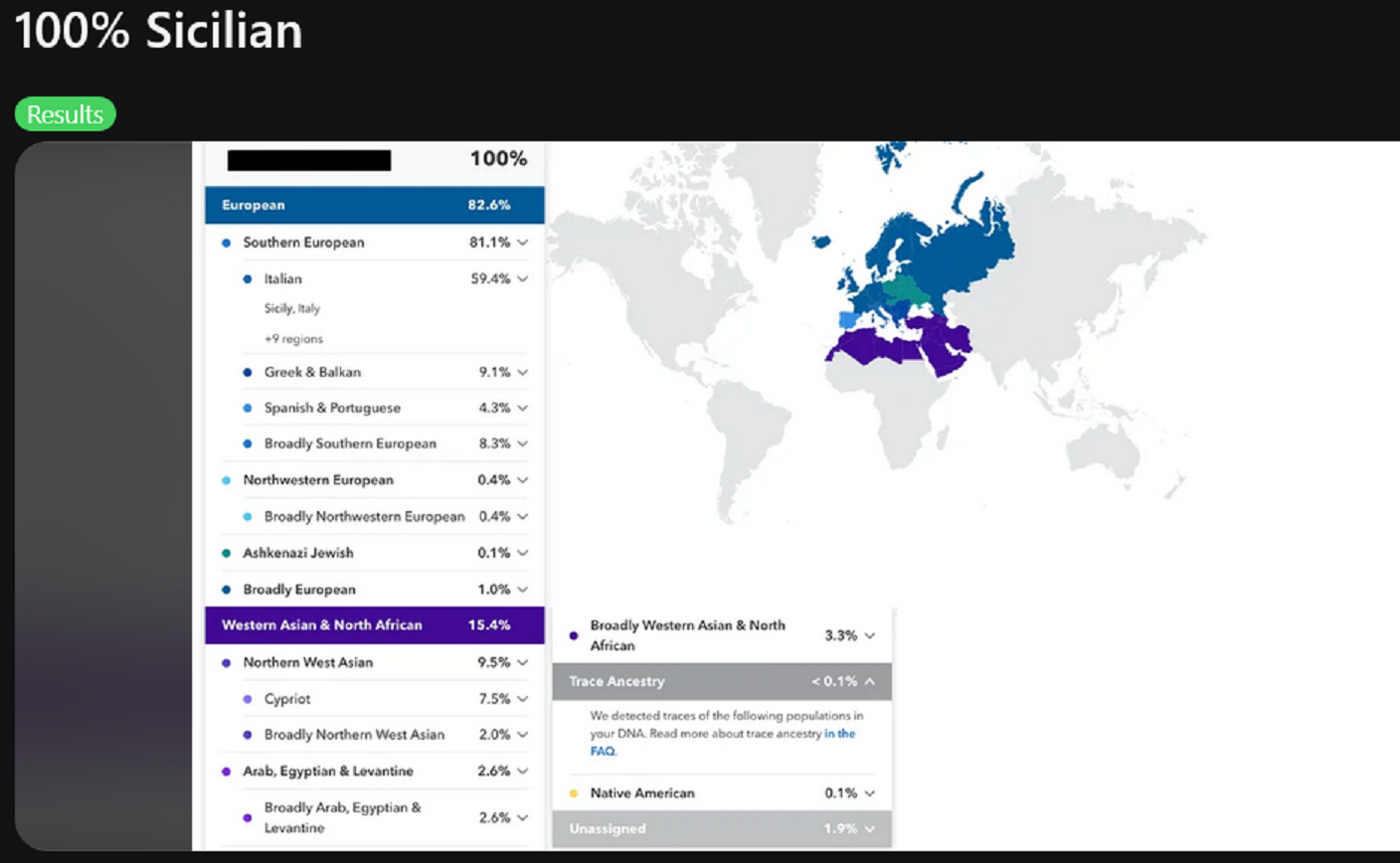Screen dimensions: 1400x863
Task: Expand the Northern West Asian chevron
Action: pos(523,663)
